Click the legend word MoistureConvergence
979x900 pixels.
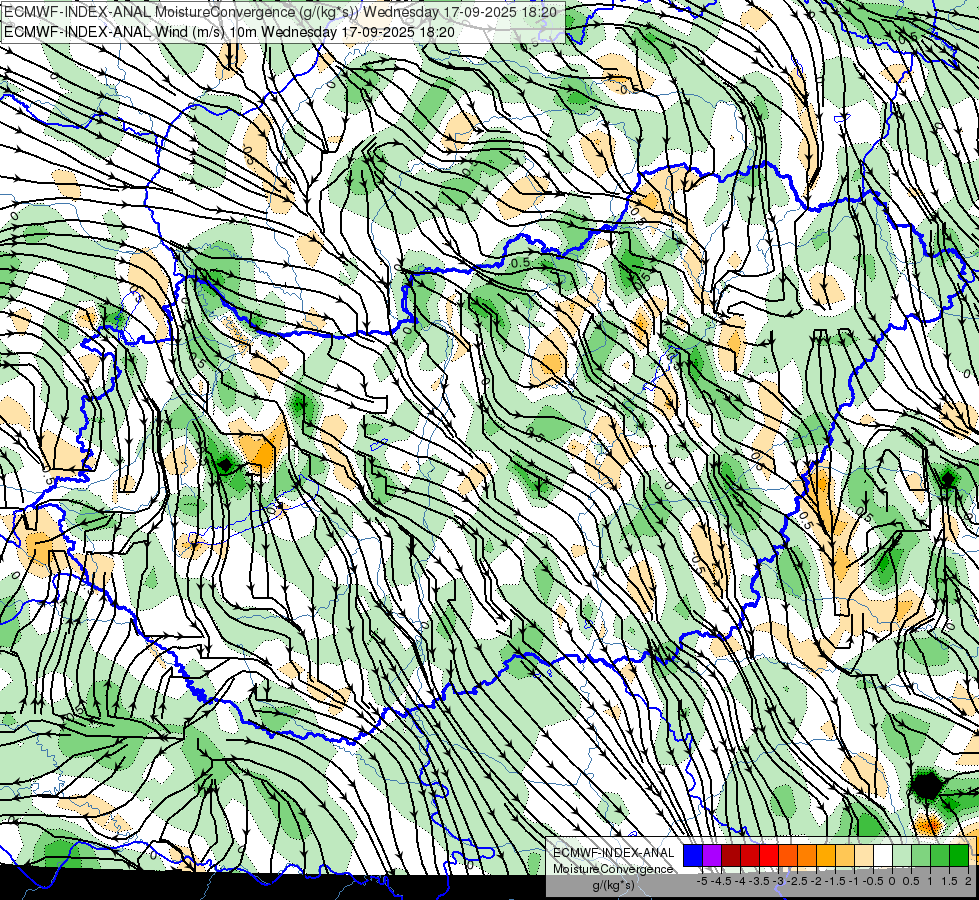pyautogui.click(x=613, y=869)
